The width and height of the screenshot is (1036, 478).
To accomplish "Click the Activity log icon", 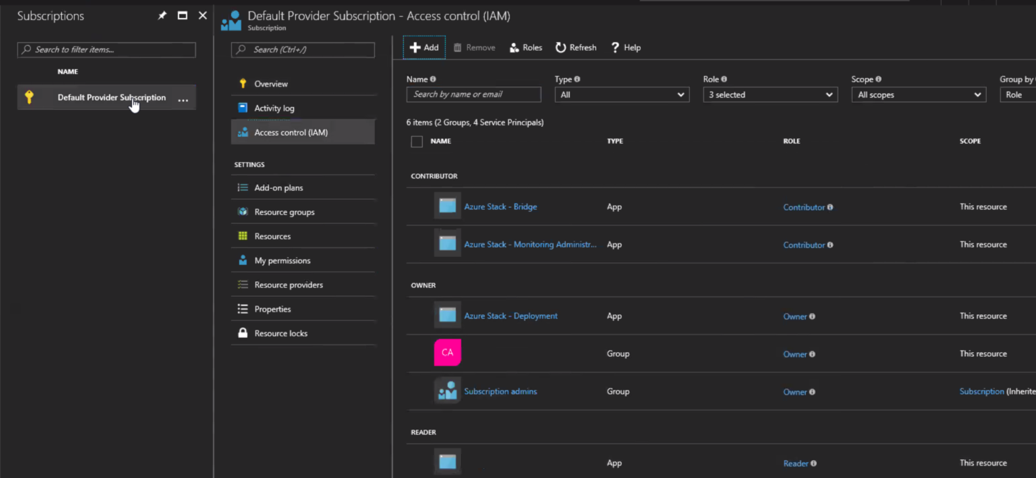I will (x=242, y=108).
